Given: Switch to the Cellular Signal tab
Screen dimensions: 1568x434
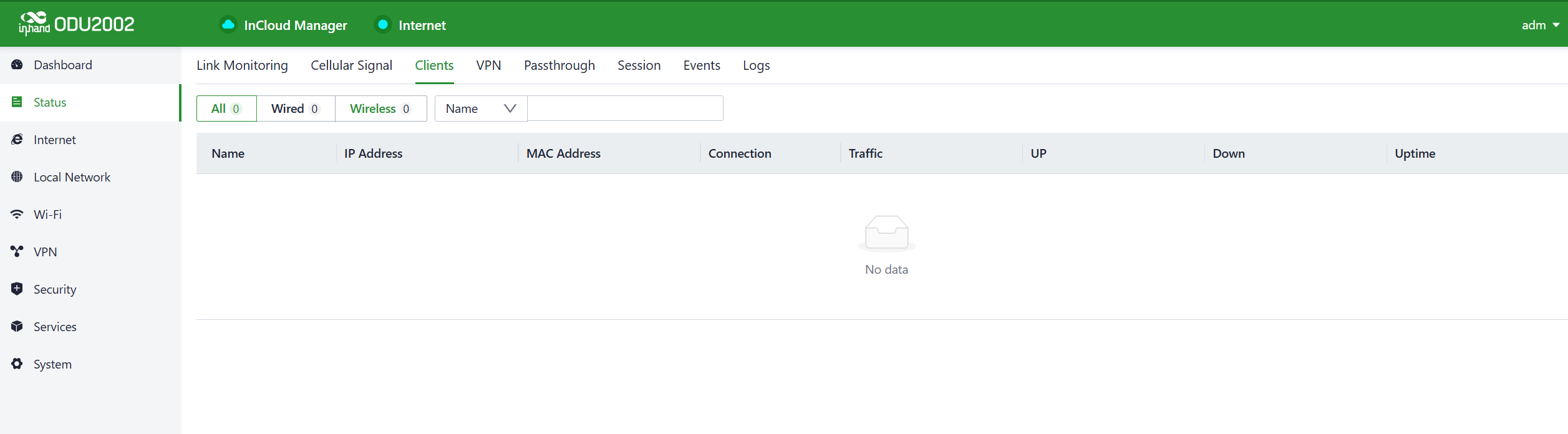Looking at the screenshot, I should (351, 65).
